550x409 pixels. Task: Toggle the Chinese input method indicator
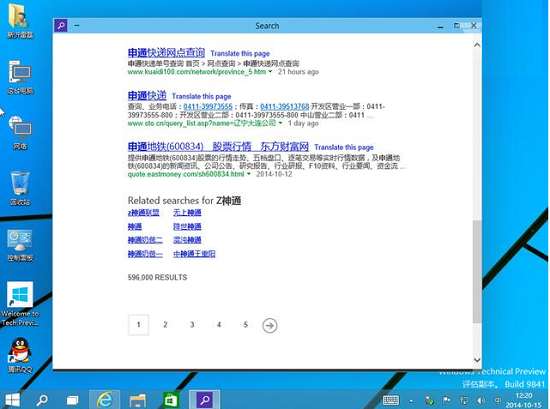click(498, 400)
